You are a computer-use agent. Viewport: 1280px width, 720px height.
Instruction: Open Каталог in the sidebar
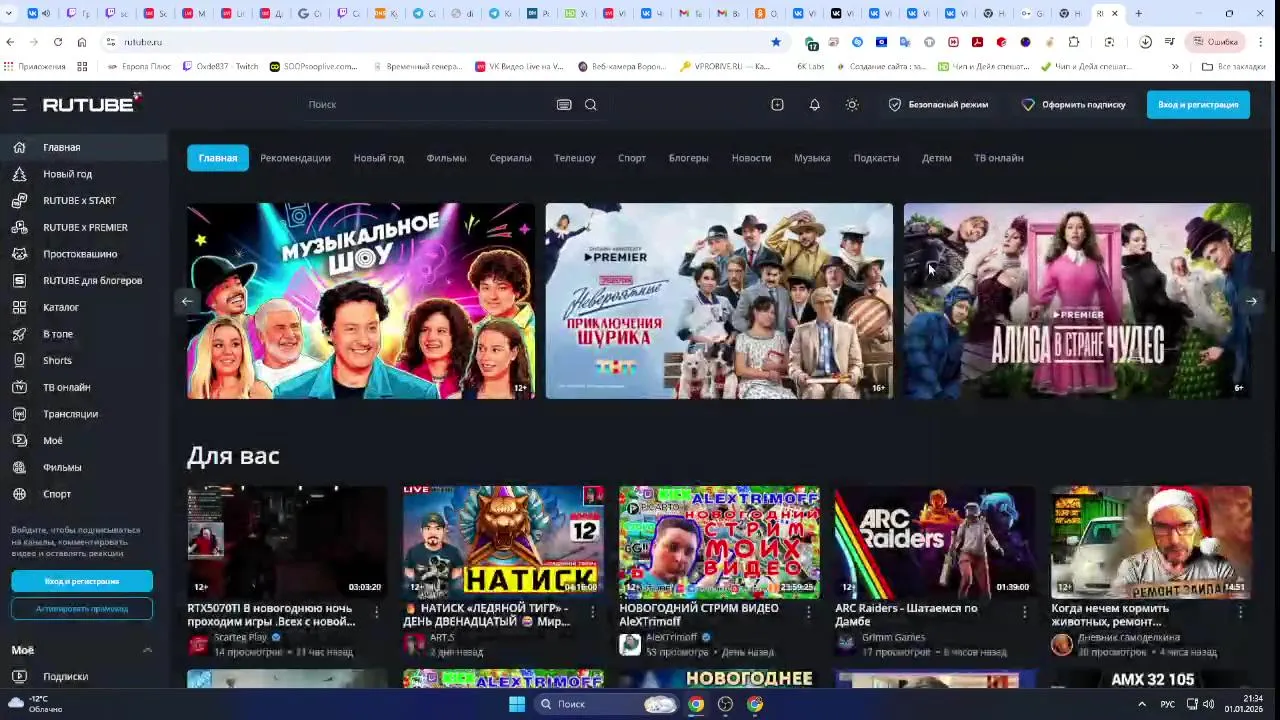(x=84, y=307)
